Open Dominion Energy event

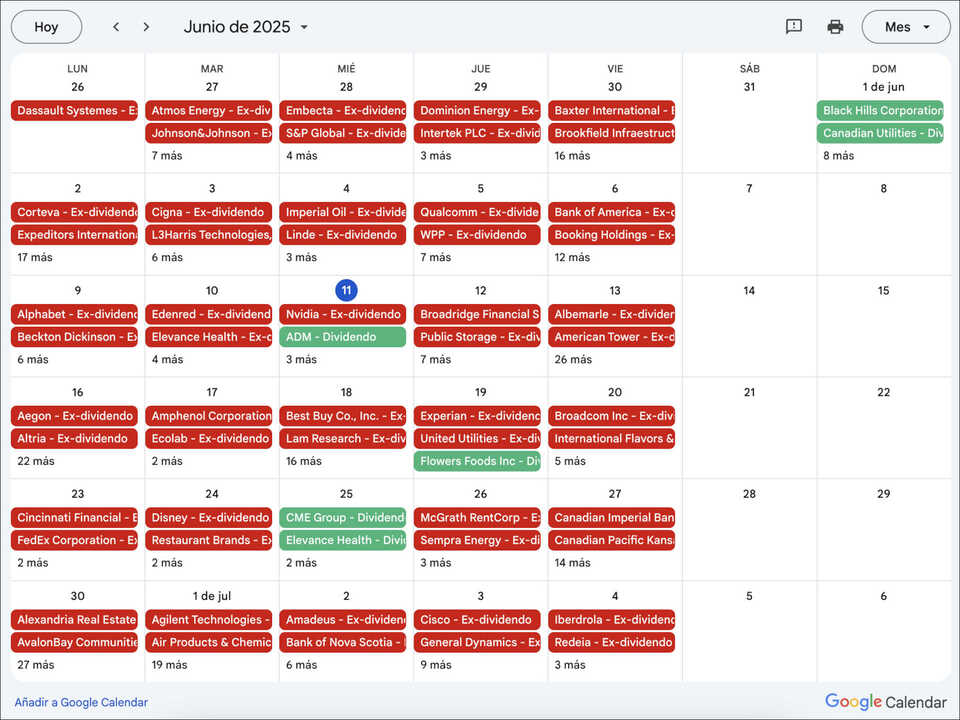477,111
